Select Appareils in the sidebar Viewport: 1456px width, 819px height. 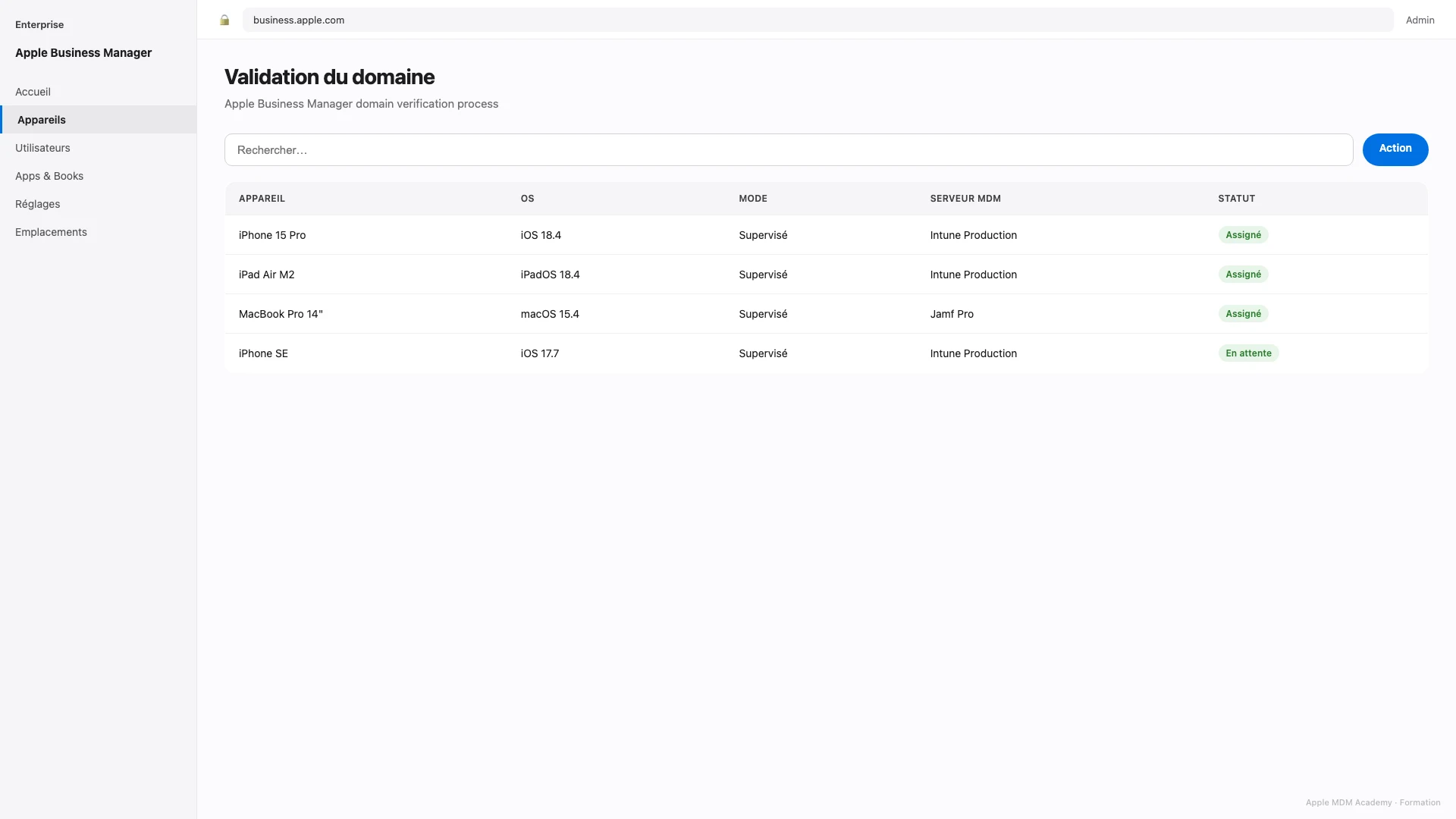[x=98, y=120]
